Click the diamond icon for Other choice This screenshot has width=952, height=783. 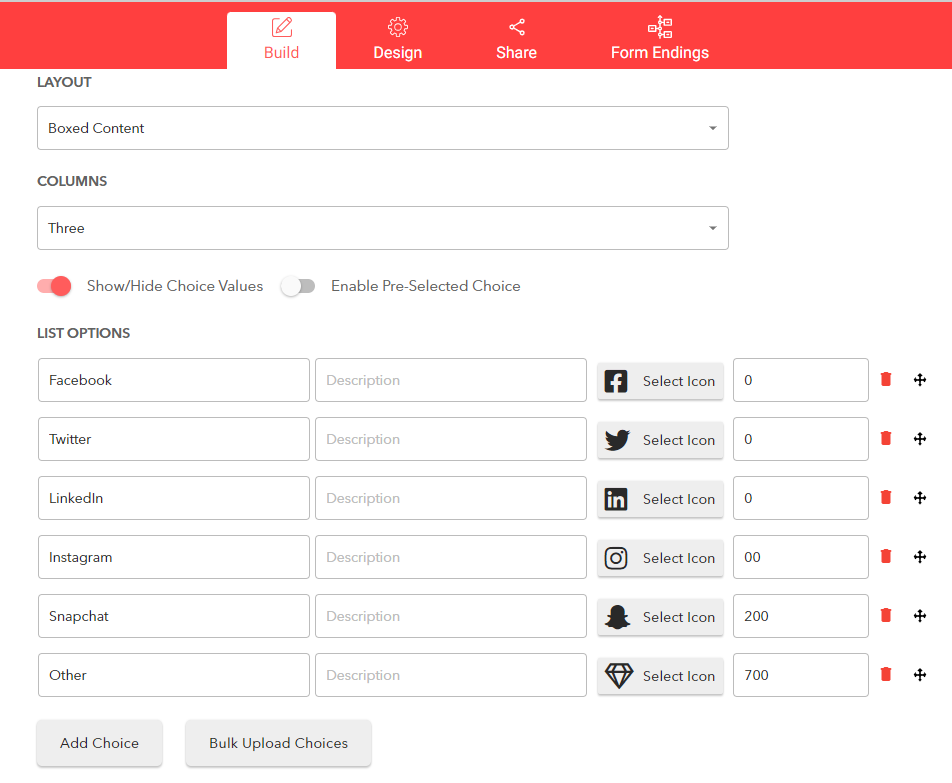619,676
